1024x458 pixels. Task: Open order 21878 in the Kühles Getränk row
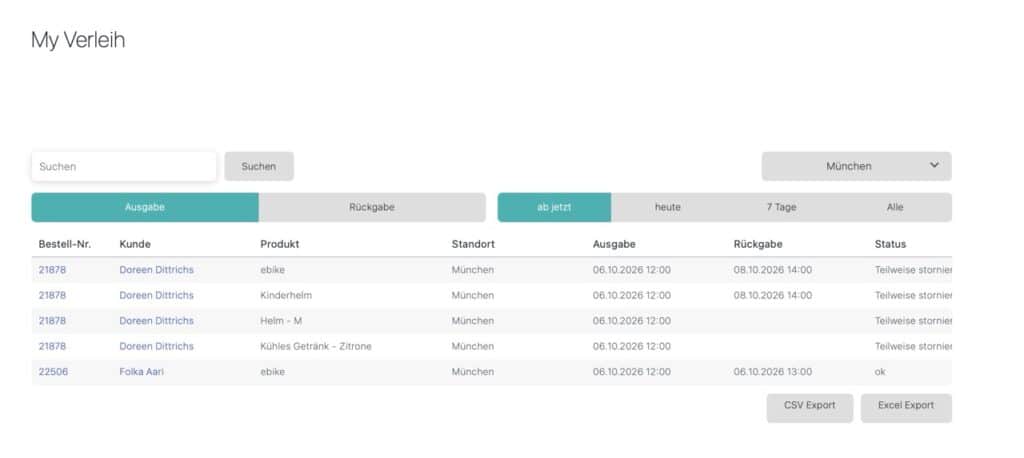52,346
